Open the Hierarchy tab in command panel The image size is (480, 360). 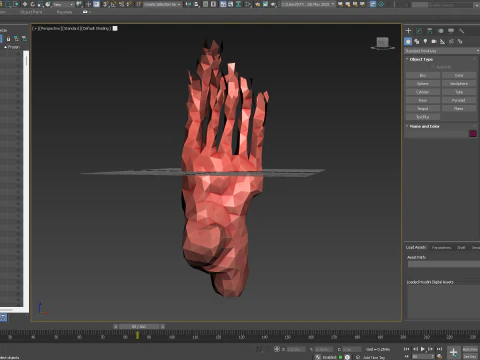430,31
